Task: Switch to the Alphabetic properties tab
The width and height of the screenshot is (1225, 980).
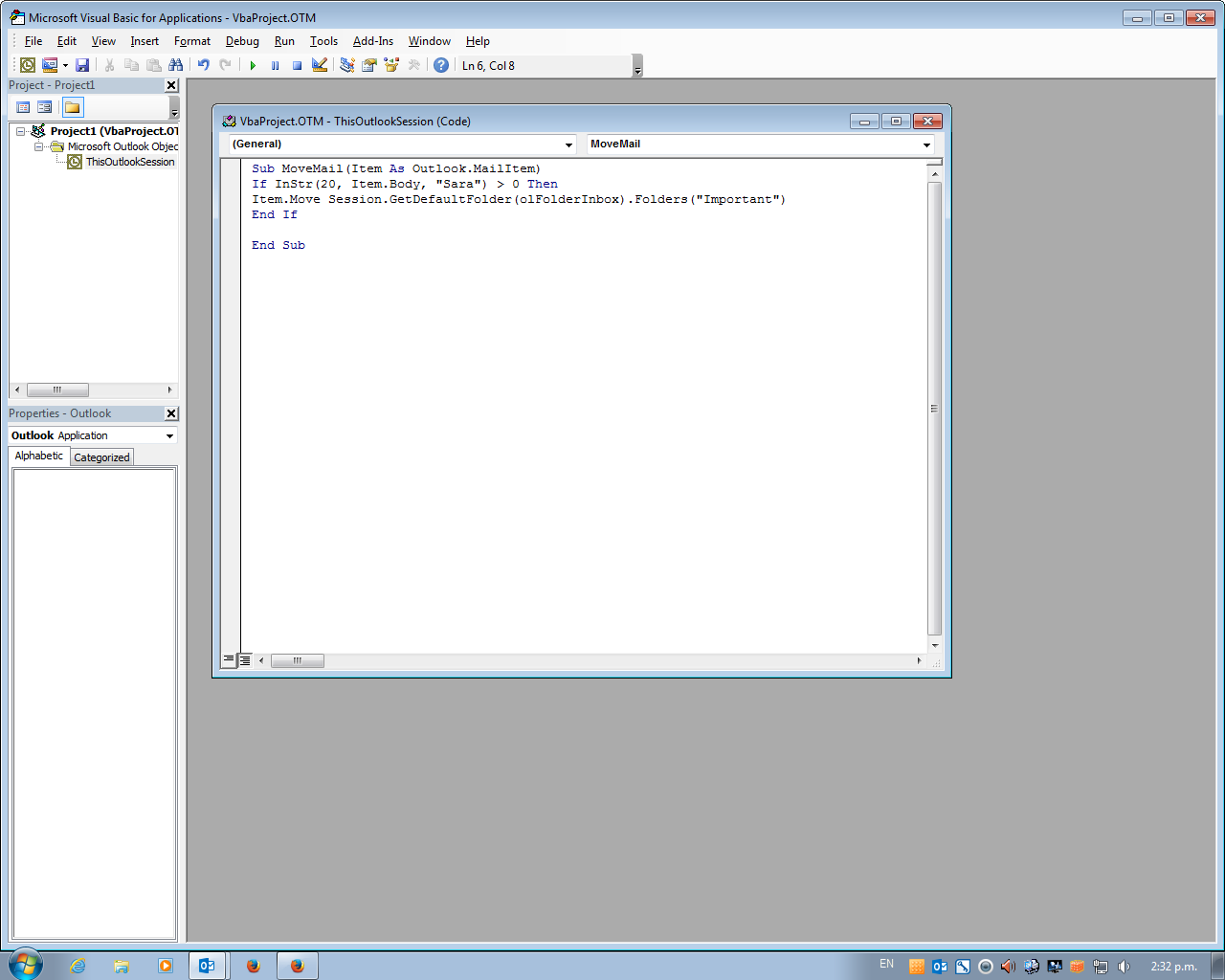Action: pyautogui.click(x=39, y=456)
